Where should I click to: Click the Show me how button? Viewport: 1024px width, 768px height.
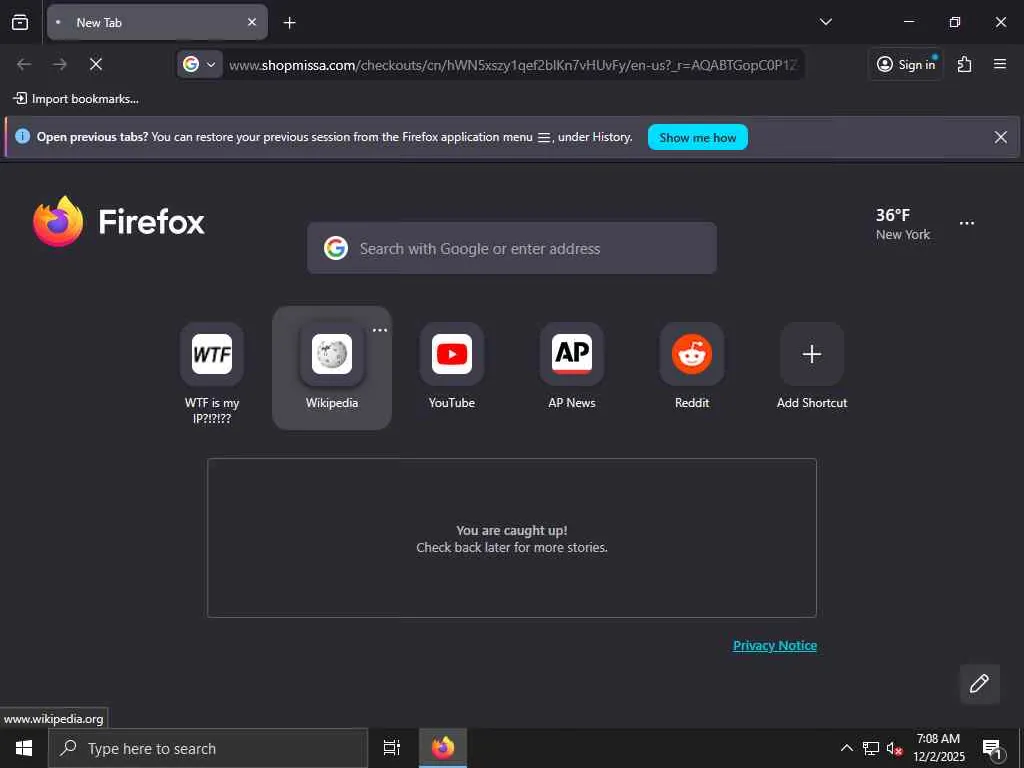coord(697,137)
